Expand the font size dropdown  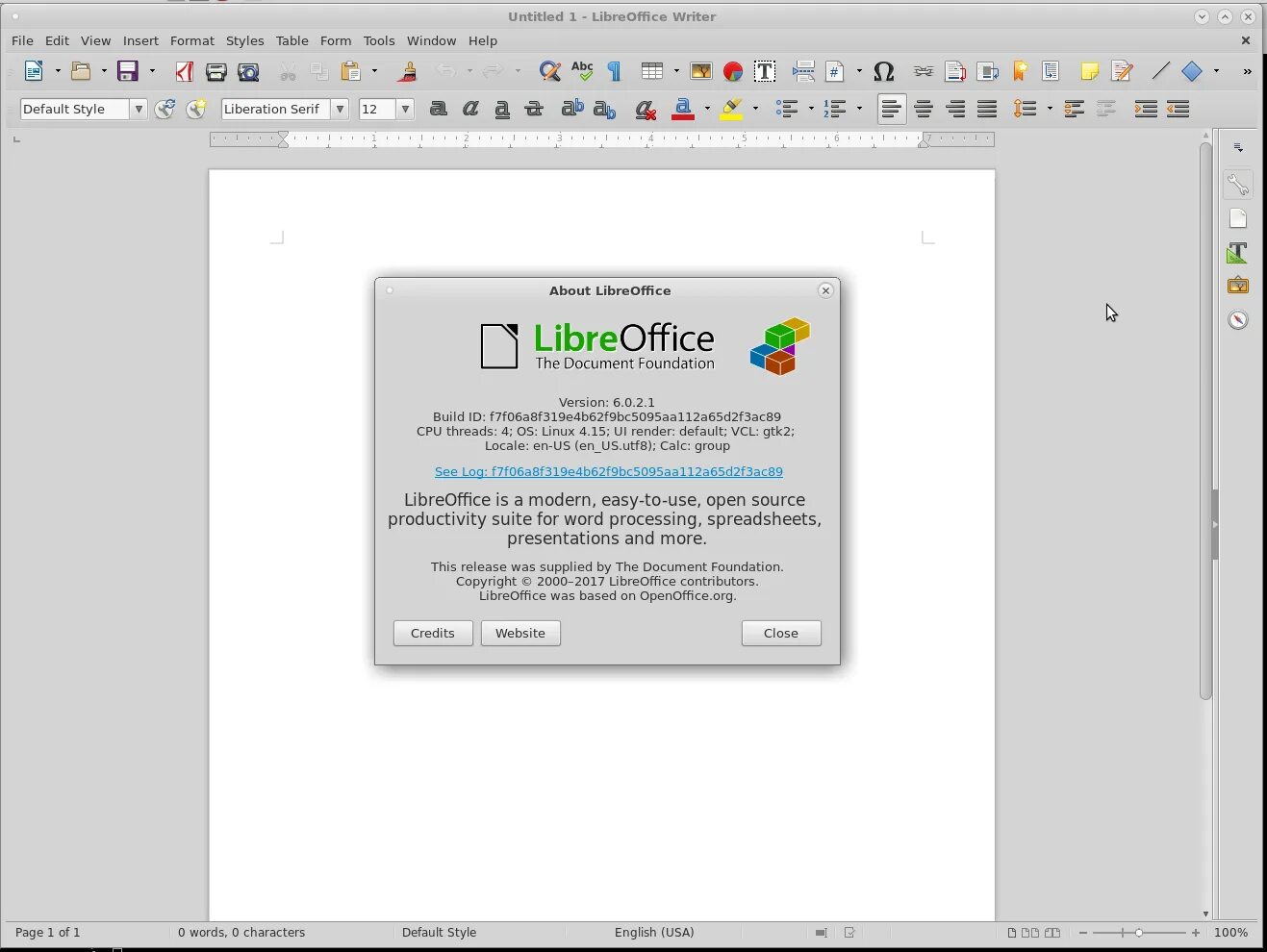point(405,109)
